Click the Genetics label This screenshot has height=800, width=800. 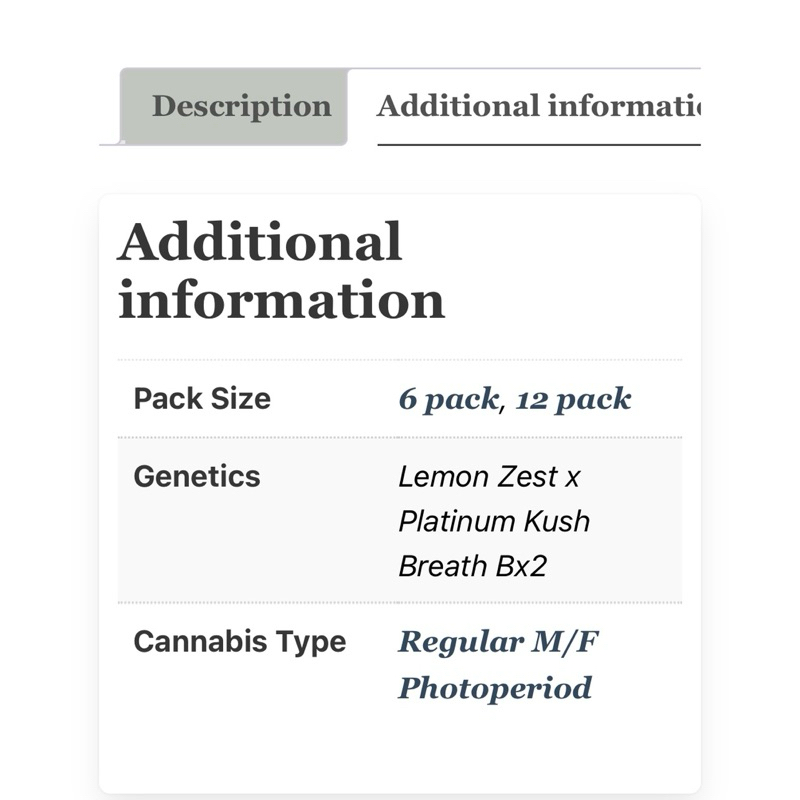(x=197, y=477)
